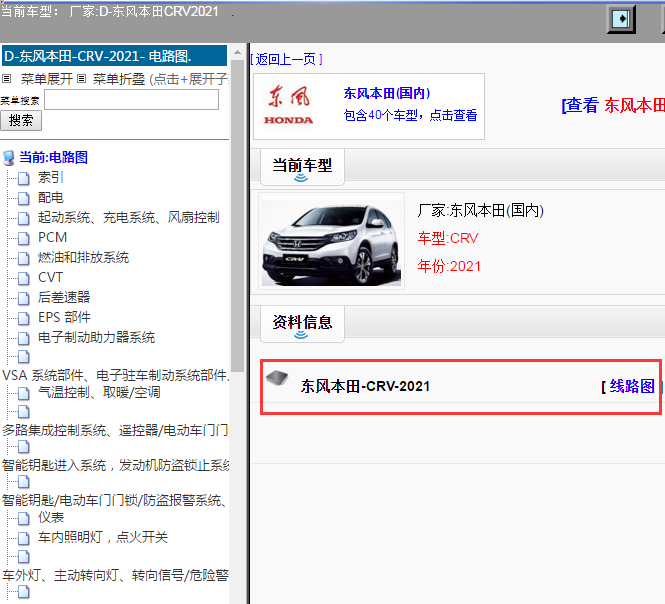Click the 搜索 button
The height and width of the screenshot is (604, 665).
point(21,120)
